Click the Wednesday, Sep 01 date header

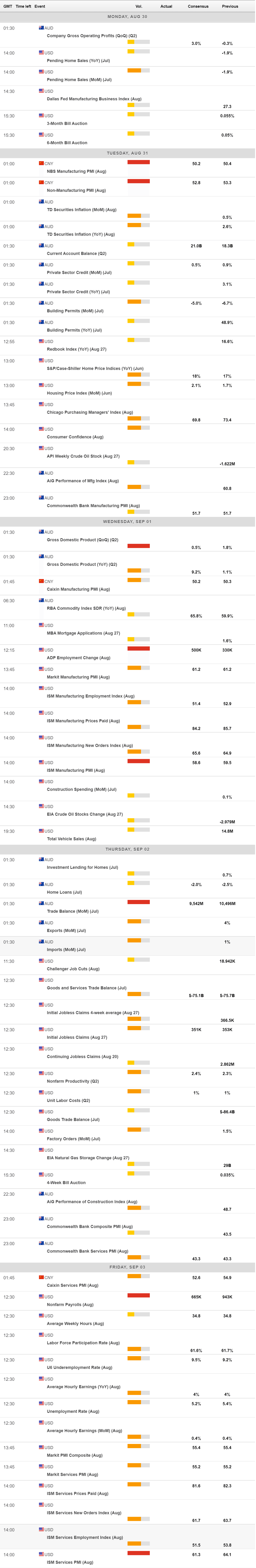(128, 522)
